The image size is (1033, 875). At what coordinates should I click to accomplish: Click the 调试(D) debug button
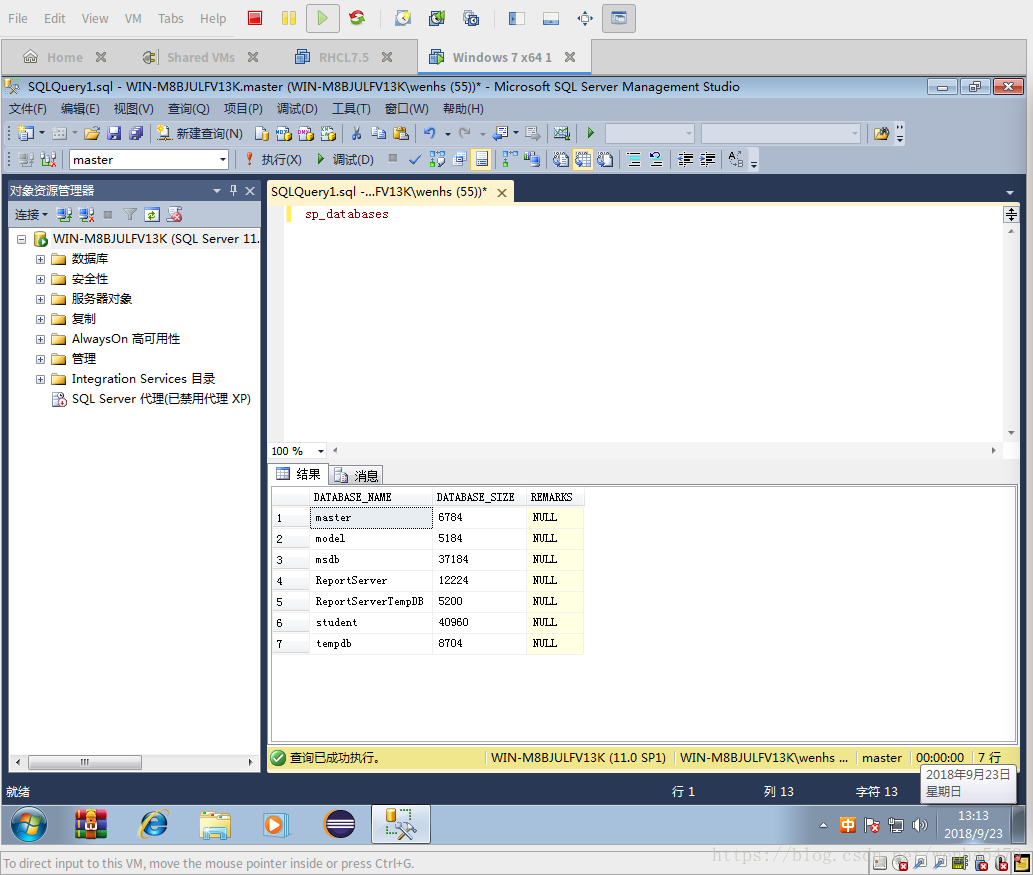[x=345, y=159]
